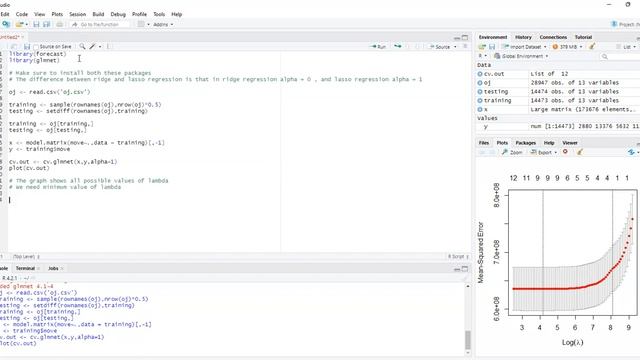The height and width of the screenshot is (360, 640).
Task: Create a new file with toolbar icon
Action: click(x=6, y=24)
